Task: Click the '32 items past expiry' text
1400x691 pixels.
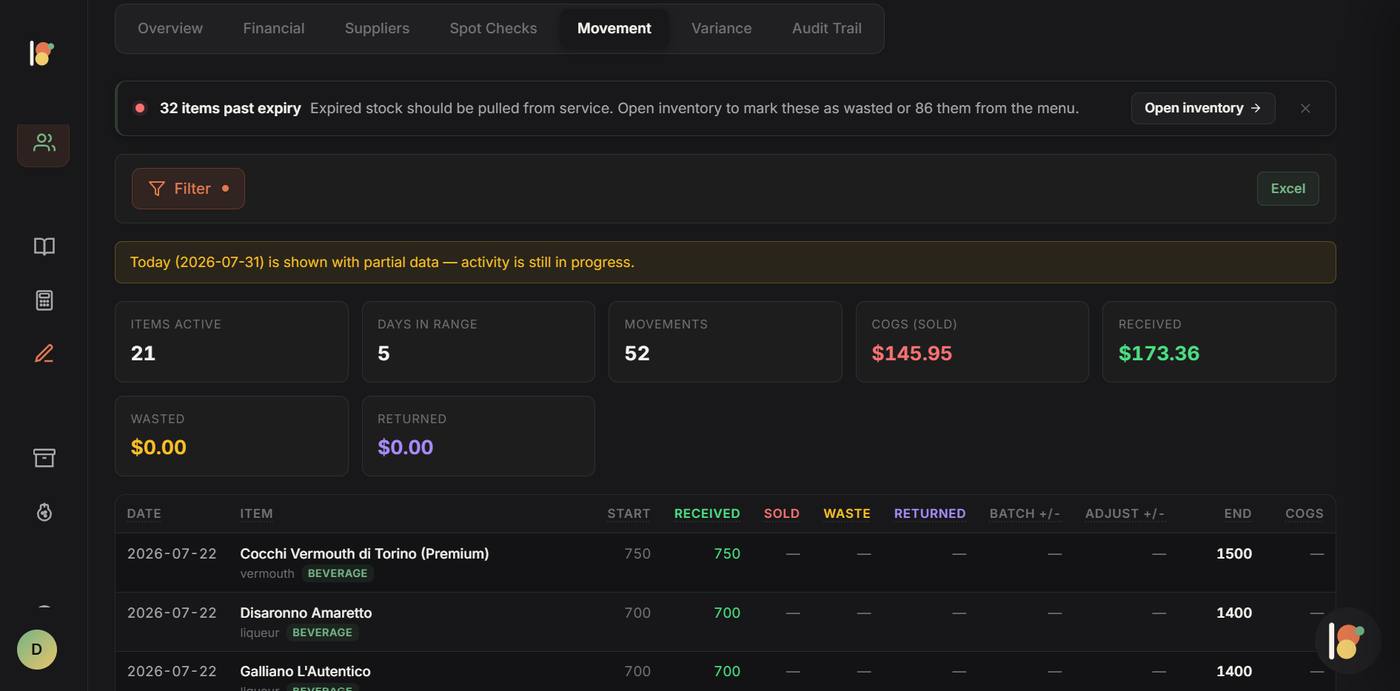Action: pyautogui.click(x=230, y=108)
